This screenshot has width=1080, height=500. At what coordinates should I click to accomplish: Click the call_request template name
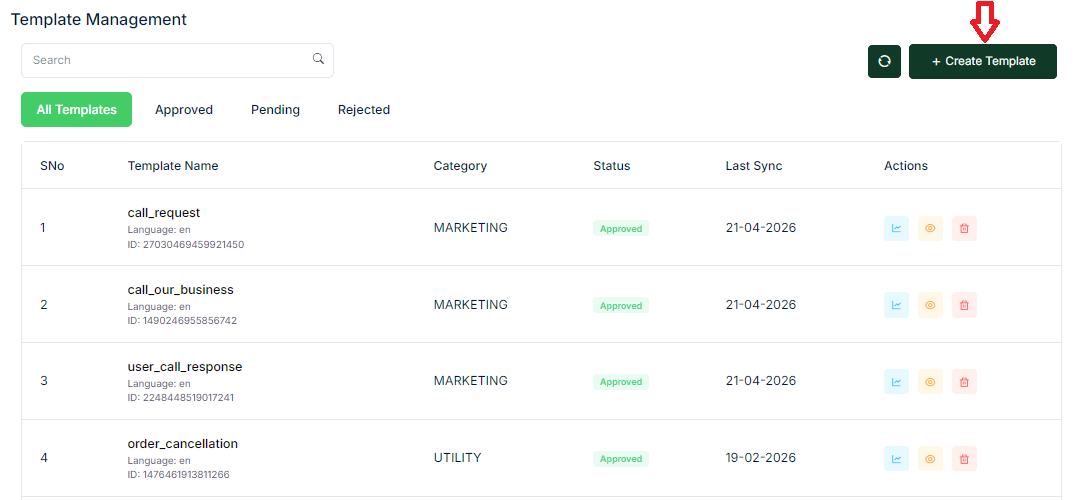[164, 213]
